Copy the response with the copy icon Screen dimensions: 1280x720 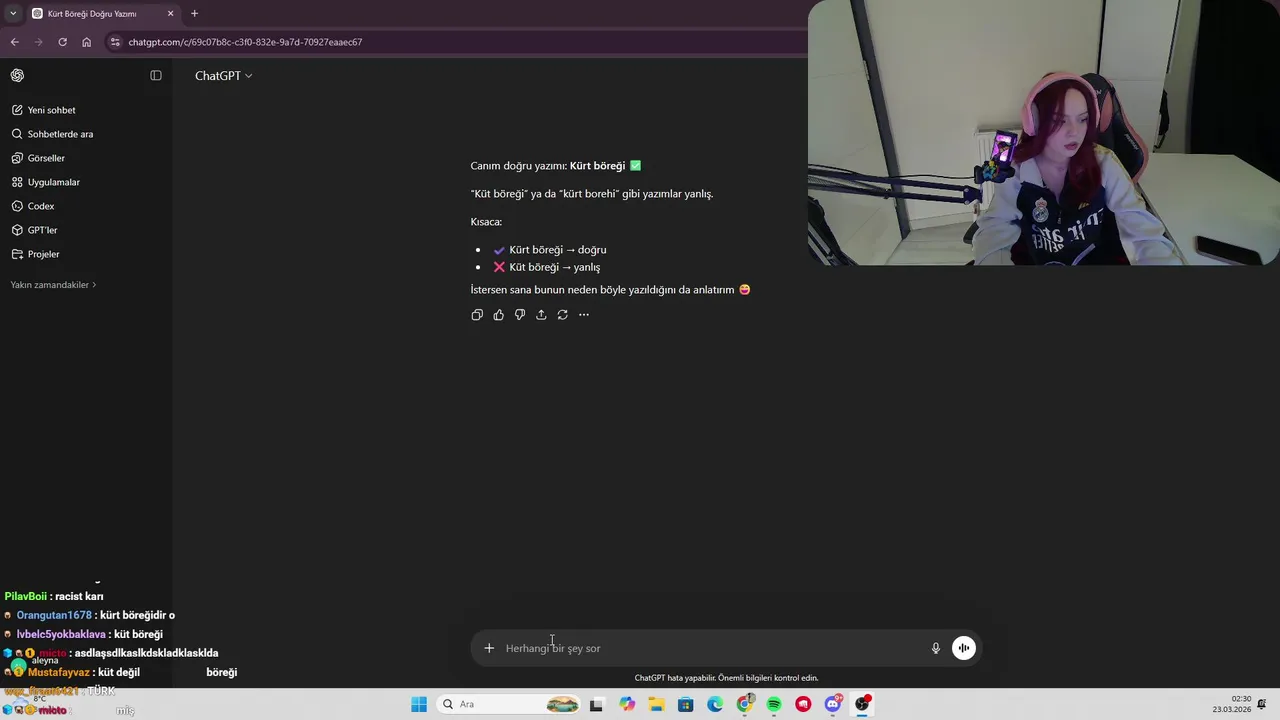[x=477, y=315]
